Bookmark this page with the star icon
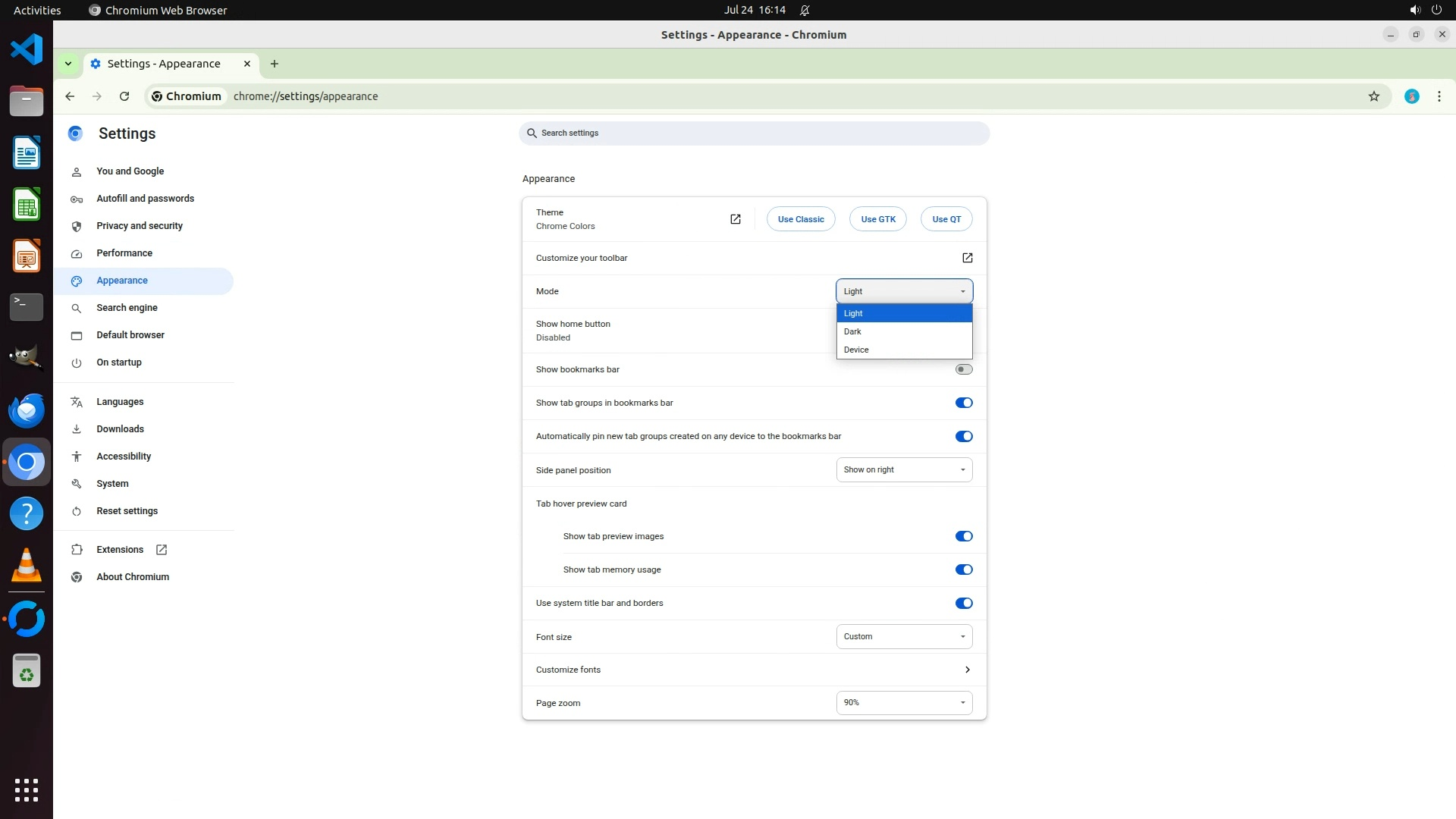This screenshot has width=1456, height=819. (1373, 96)
